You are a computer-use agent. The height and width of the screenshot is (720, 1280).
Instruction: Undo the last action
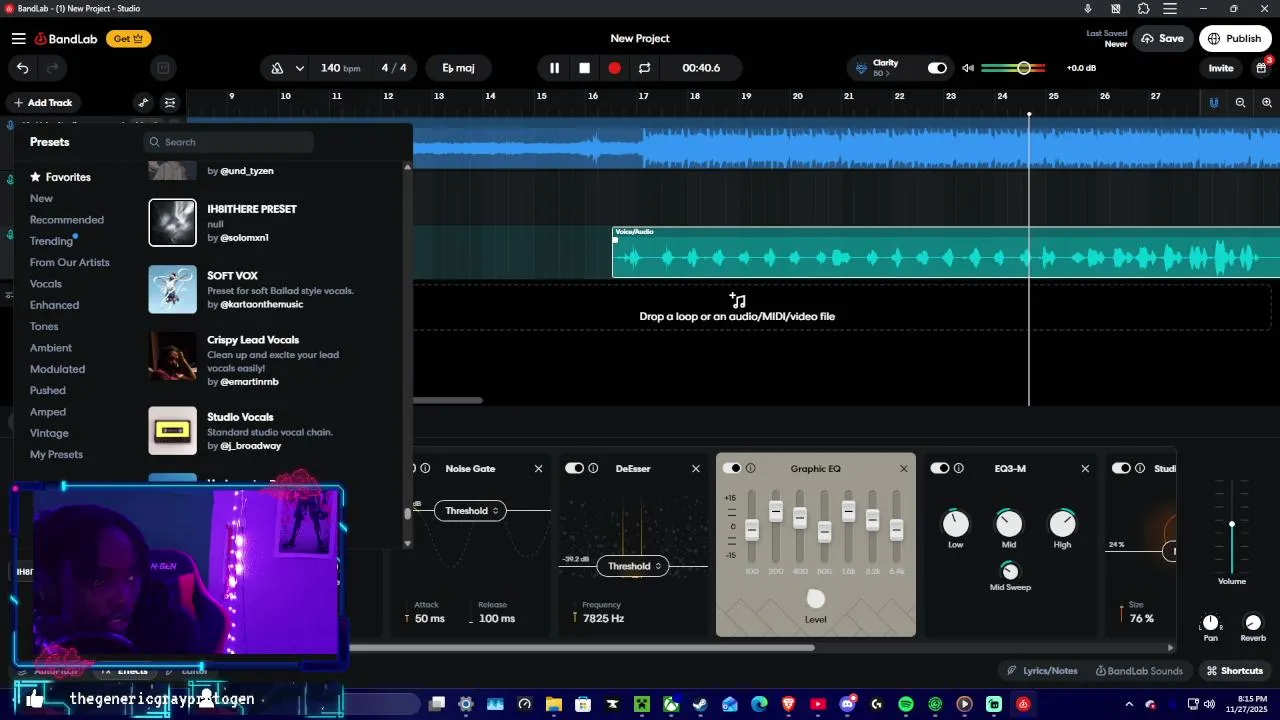(x=22, y=68)
